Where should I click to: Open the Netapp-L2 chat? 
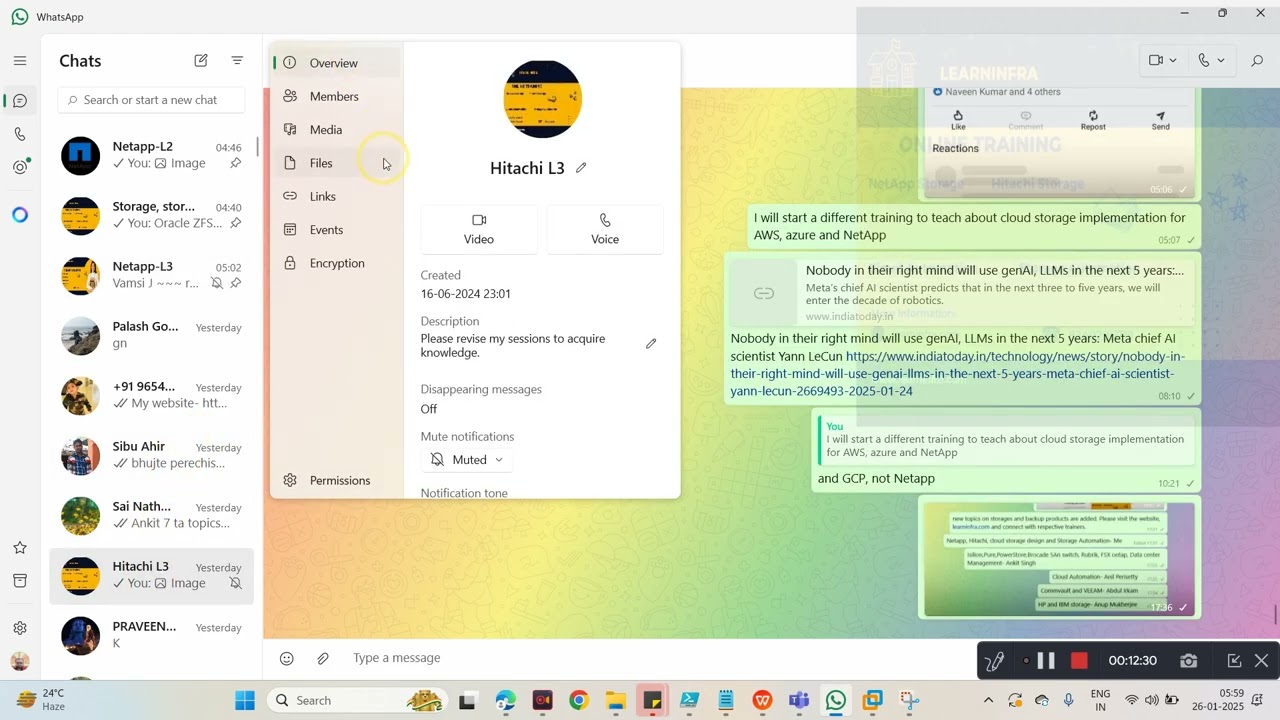coord(152,156)
